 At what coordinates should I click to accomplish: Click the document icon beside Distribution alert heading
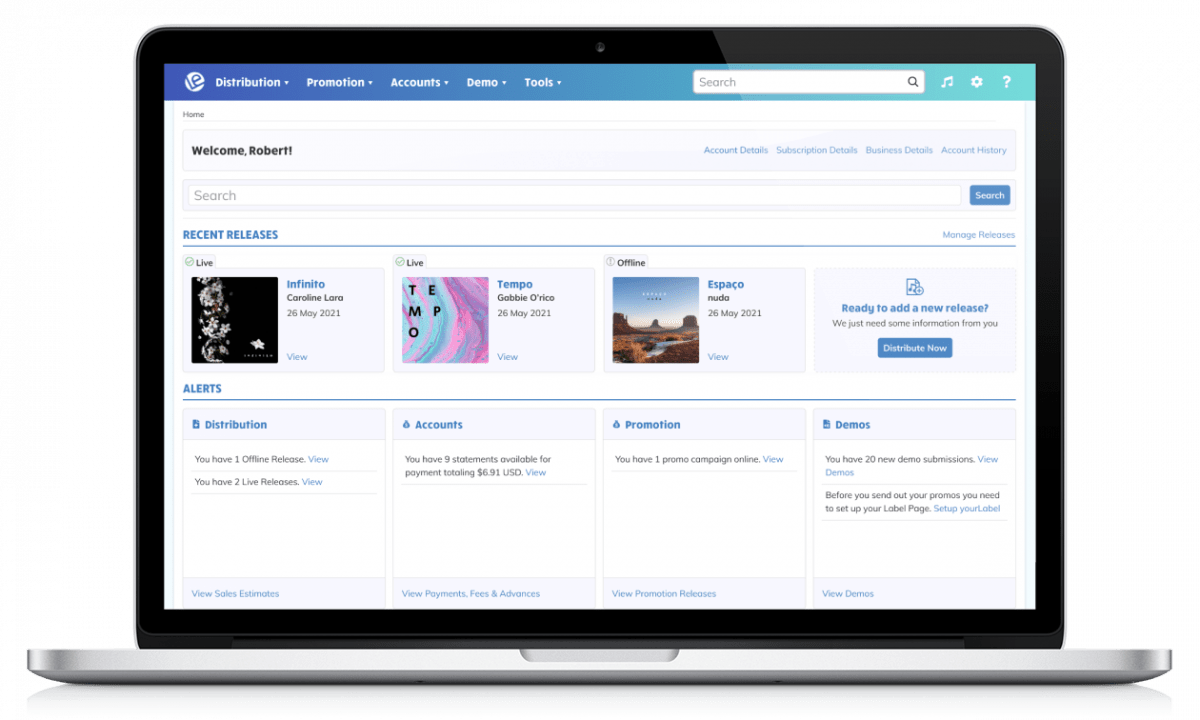coord(195,424)
